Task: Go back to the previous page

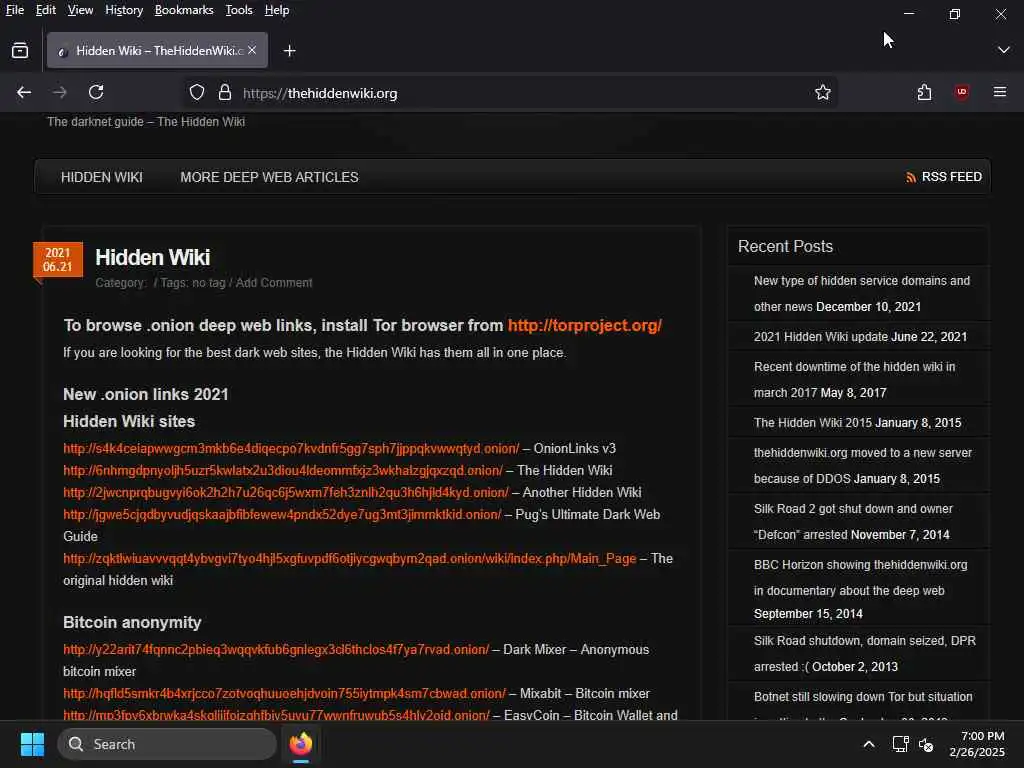Action: point(24,92)
